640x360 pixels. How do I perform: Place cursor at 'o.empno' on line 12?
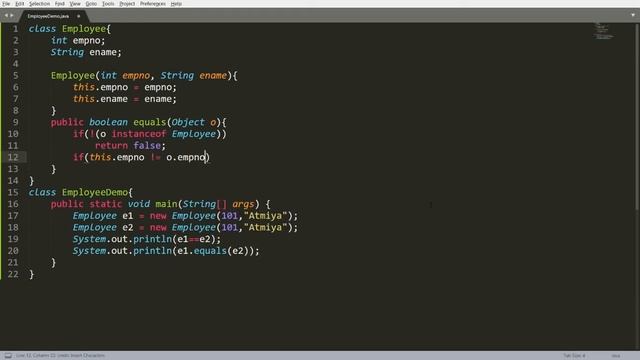(x=186, y=158)
